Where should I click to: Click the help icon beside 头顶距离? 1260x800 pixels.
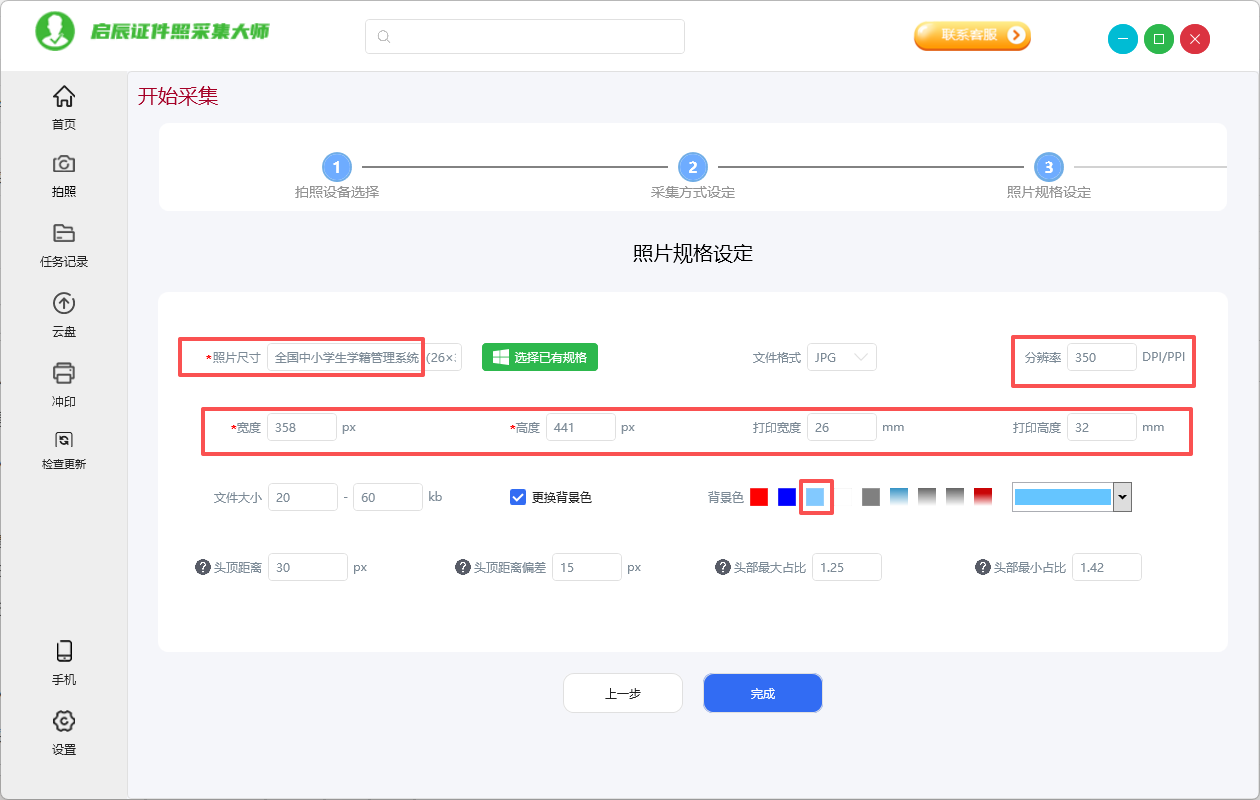[x=202, y=567]
